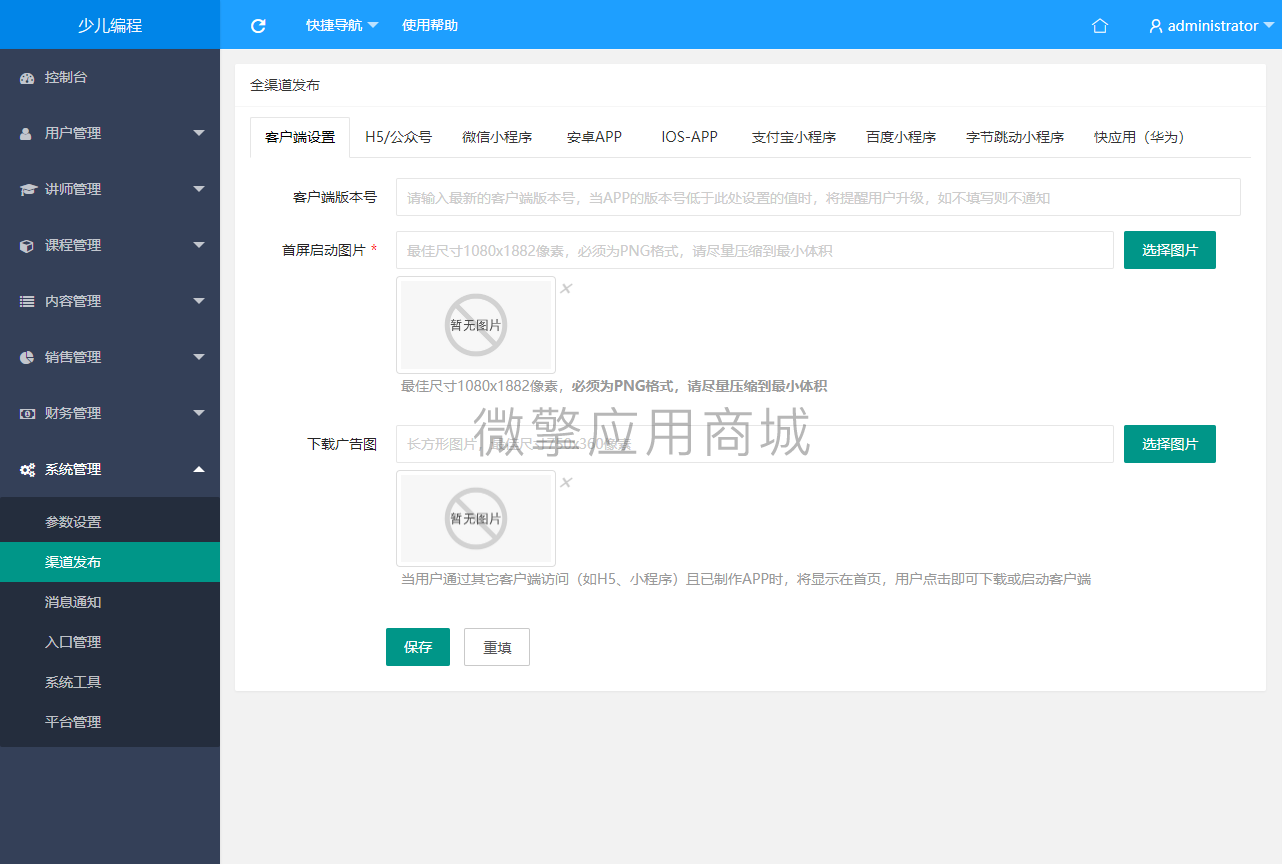
Task: Click the 首屏启动图片 path input field
Action: (755, 250)
